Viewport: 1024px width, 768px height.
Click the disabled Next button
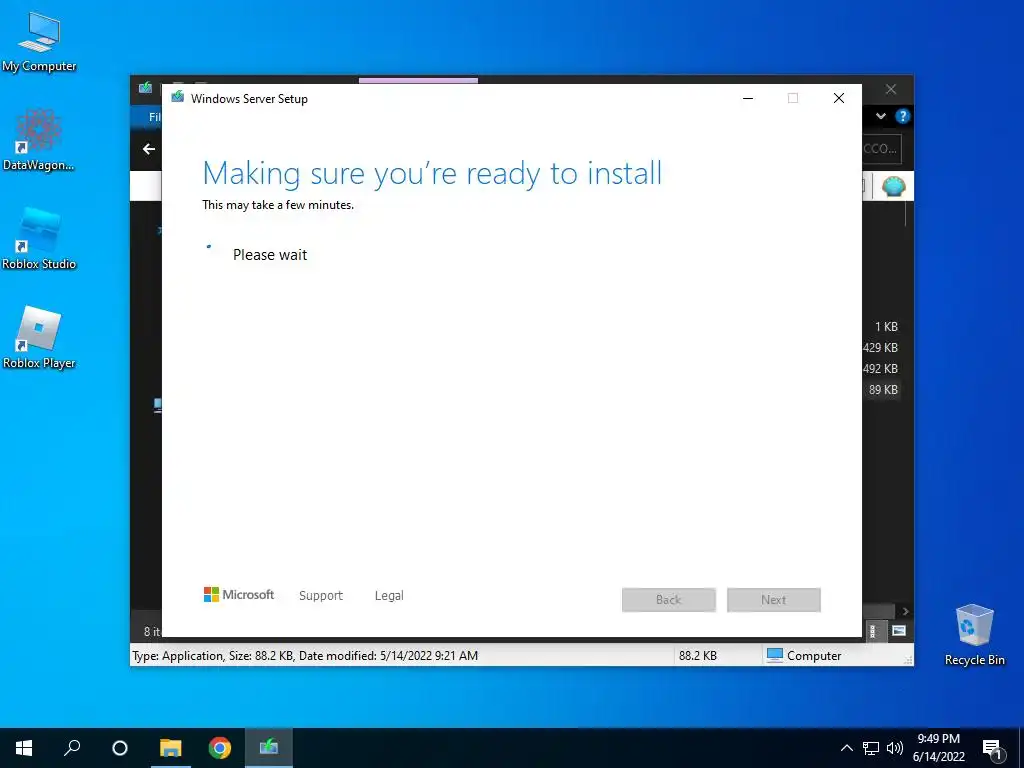tap(774, 600)
